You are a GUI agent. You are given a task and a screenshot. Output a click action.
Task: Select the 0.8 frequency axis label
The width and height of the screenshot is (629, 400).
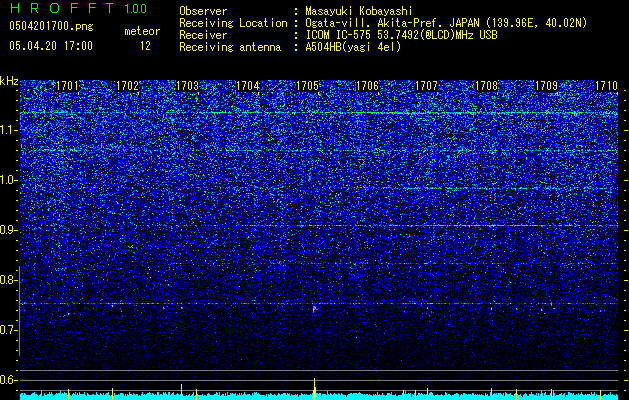point(9,280)
